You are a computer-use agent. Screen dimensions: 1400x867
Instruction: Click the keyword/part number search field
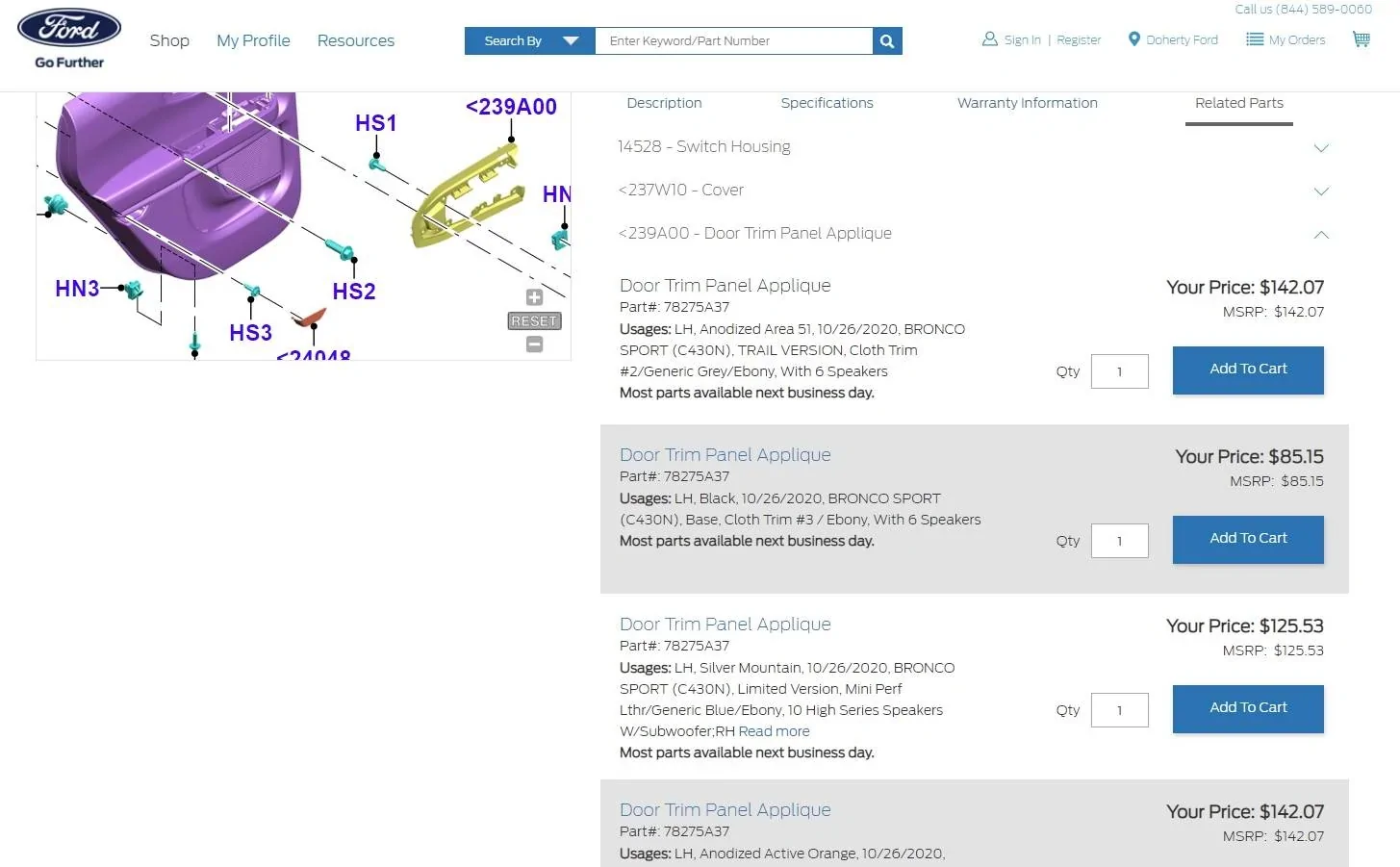pyautogui.click(x=733, y=41)
